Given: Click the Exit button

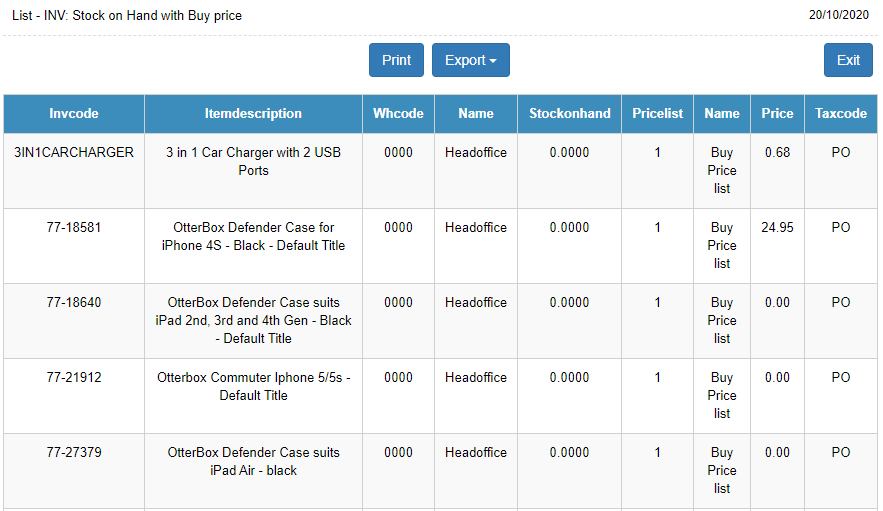Looking at the screenshot, I should [x=848, y=60].
